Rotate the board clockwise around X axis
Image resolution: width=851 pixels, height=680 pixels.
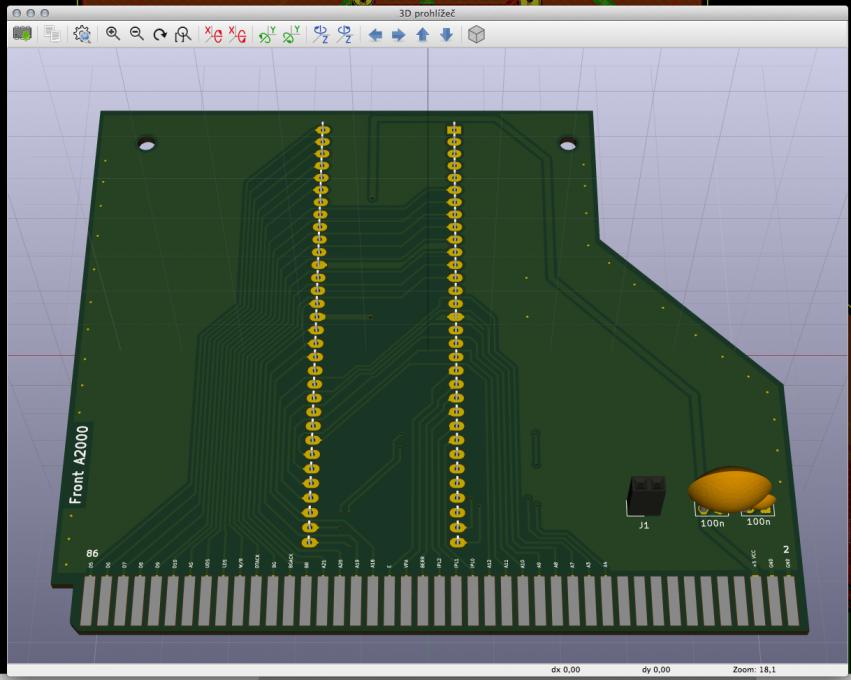pyautogui.click(x=213, y=34)
